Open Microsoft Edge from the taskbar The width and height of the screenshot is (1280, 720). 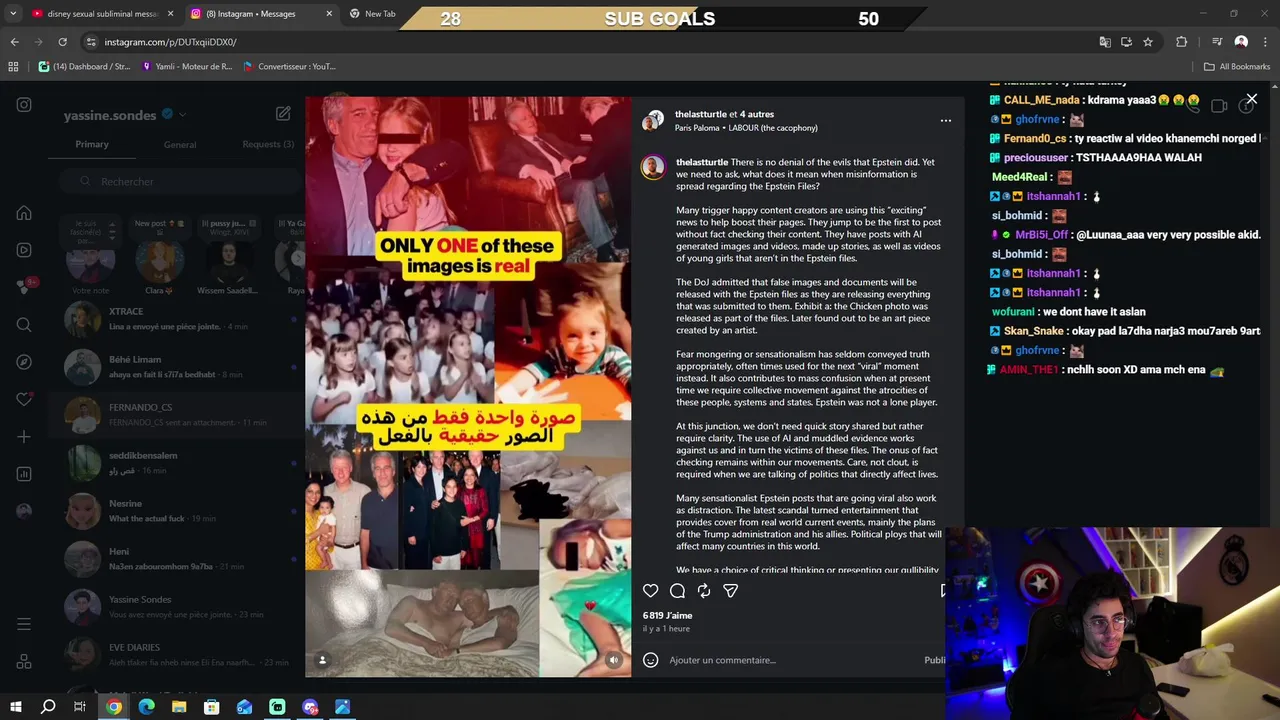pyautogui.click(x=146, y=707)
